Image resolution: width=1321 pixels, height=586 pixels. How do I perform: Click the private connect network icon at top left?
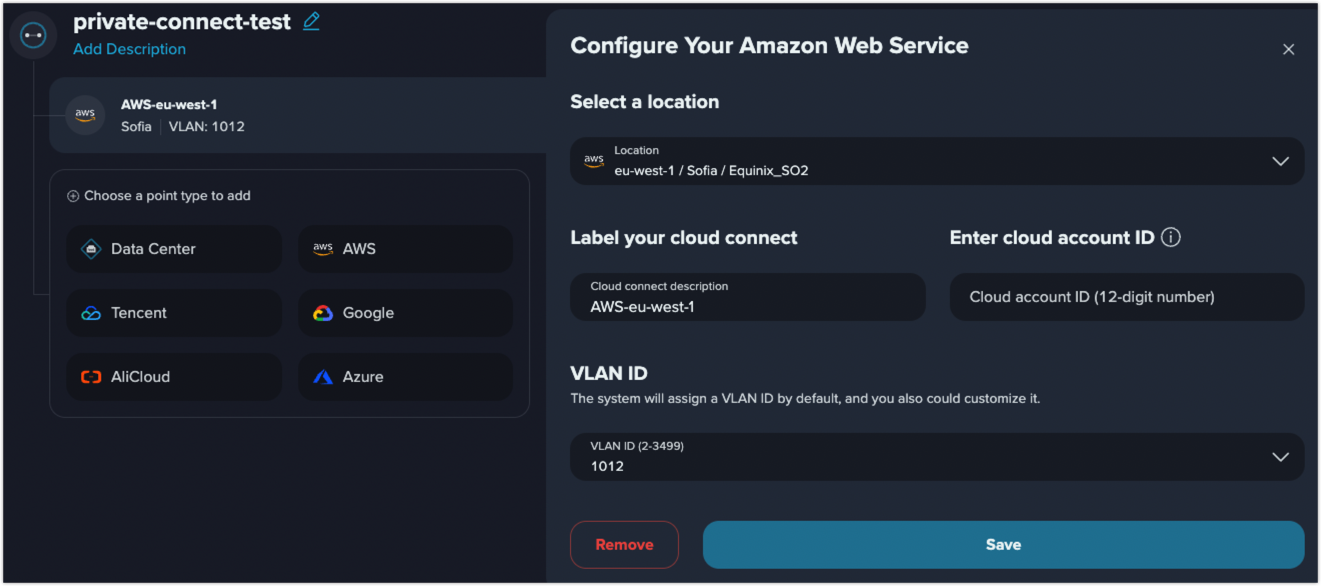point(33,35)
